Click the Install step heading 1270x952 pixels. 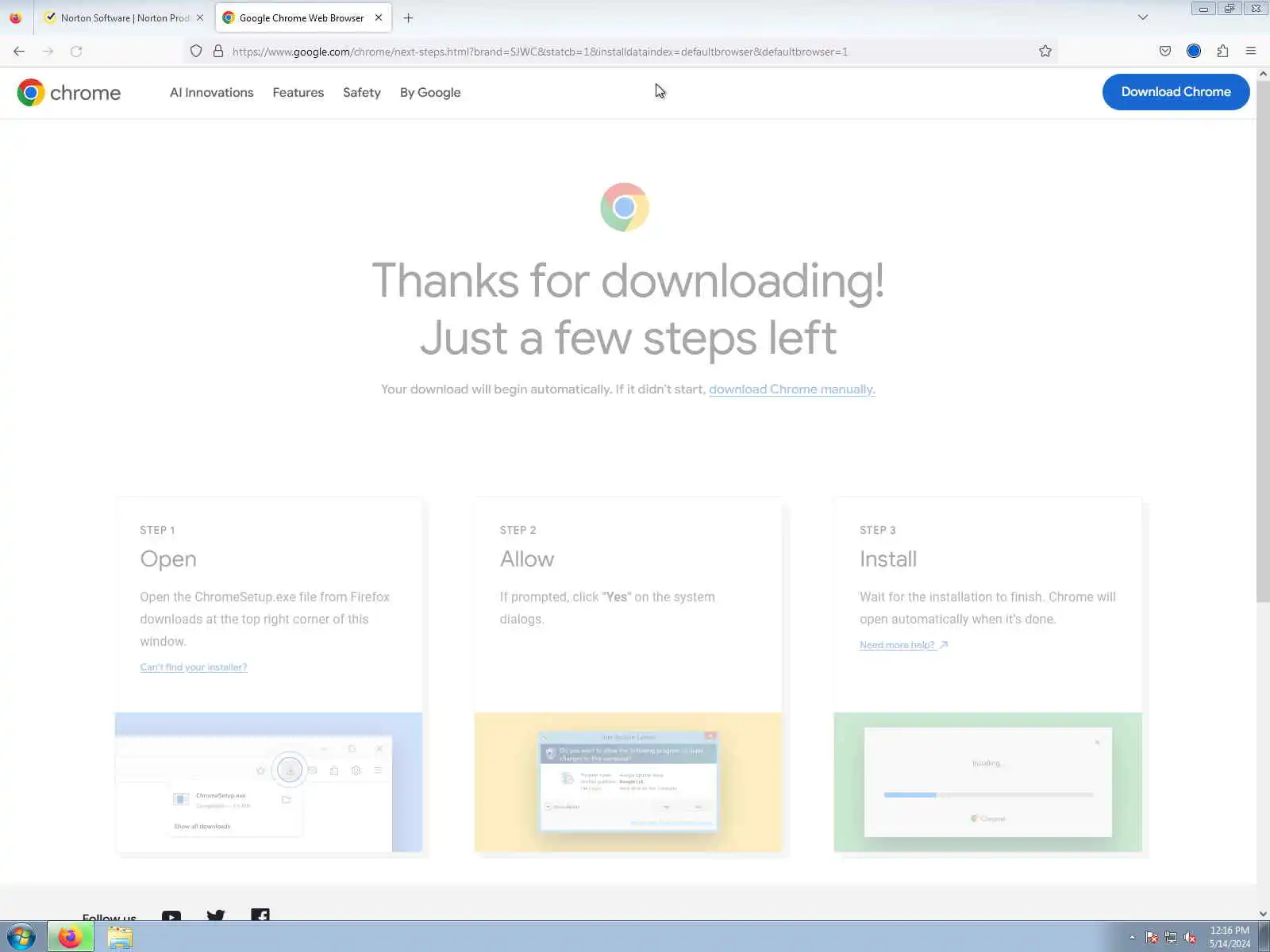coord(888,559)
